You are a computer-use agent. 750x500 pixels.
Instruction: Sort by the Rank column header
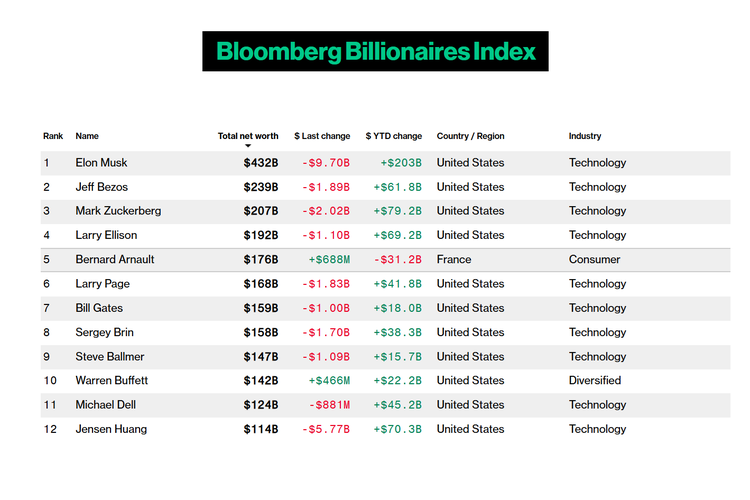point(52,136)
